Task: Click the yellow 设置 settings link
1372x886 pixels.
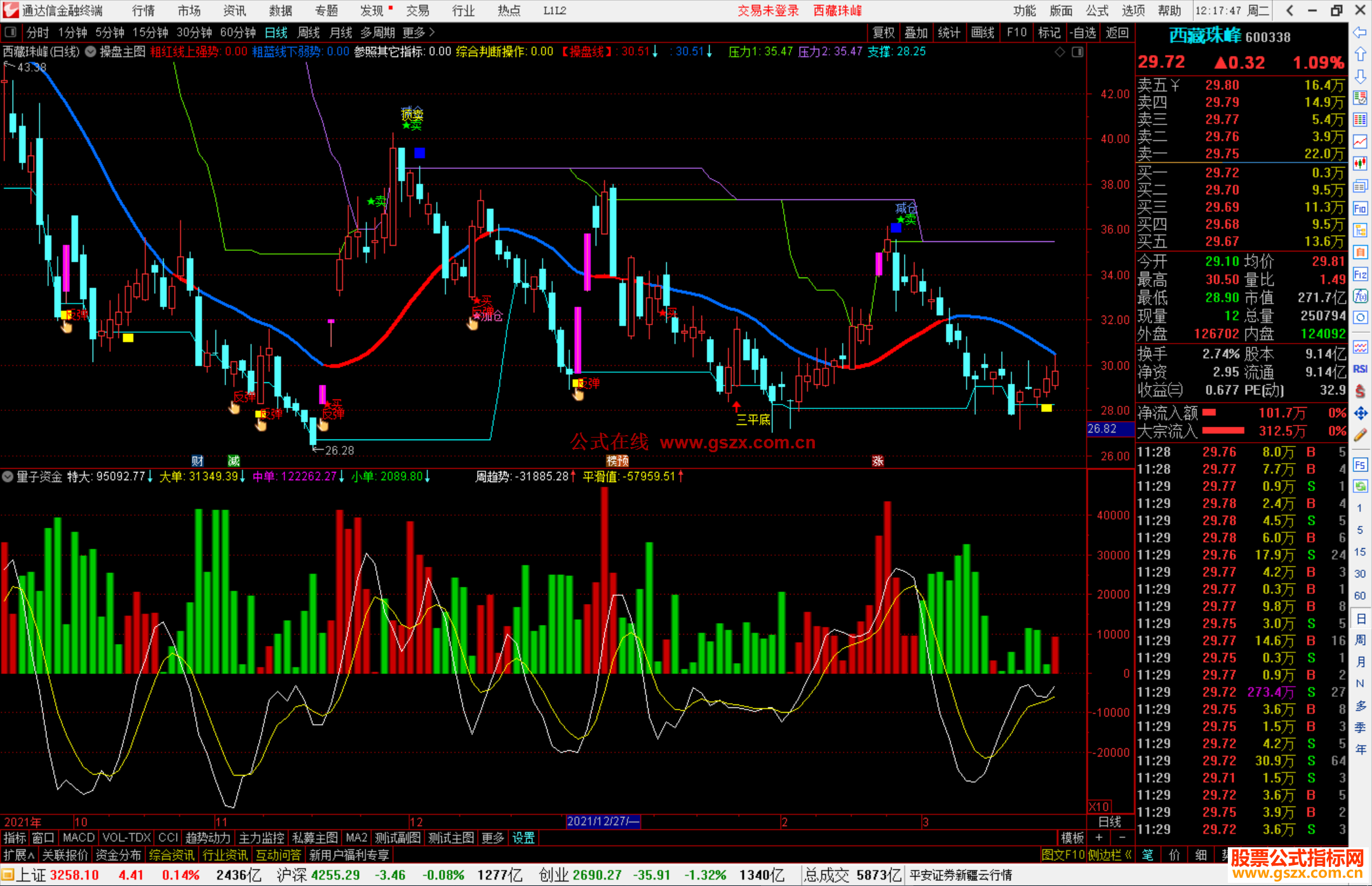Action: [x=523, y=838]
